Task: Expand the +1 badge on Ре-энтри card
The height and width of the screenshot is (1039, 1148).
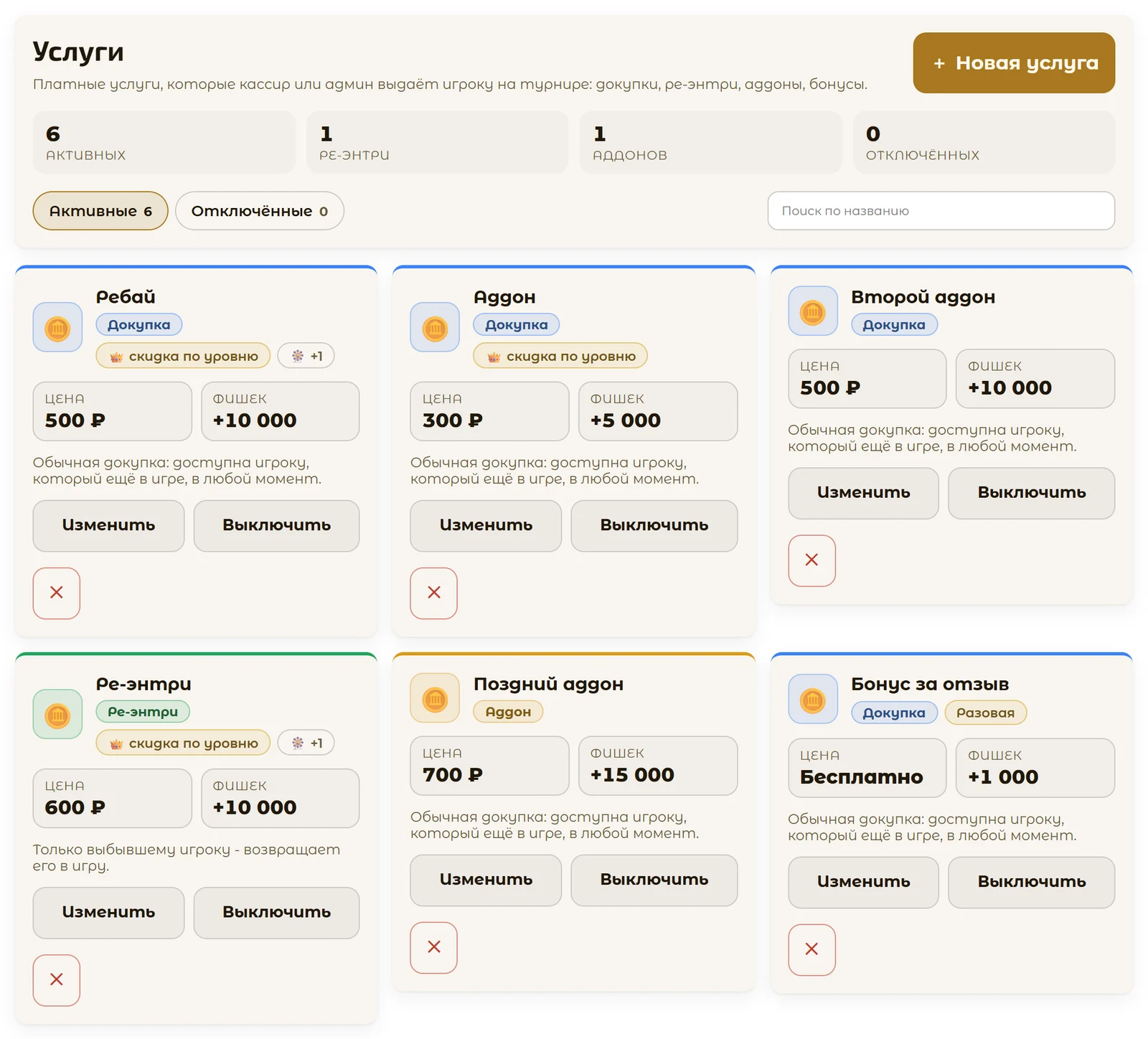Action: coord(306,743)
